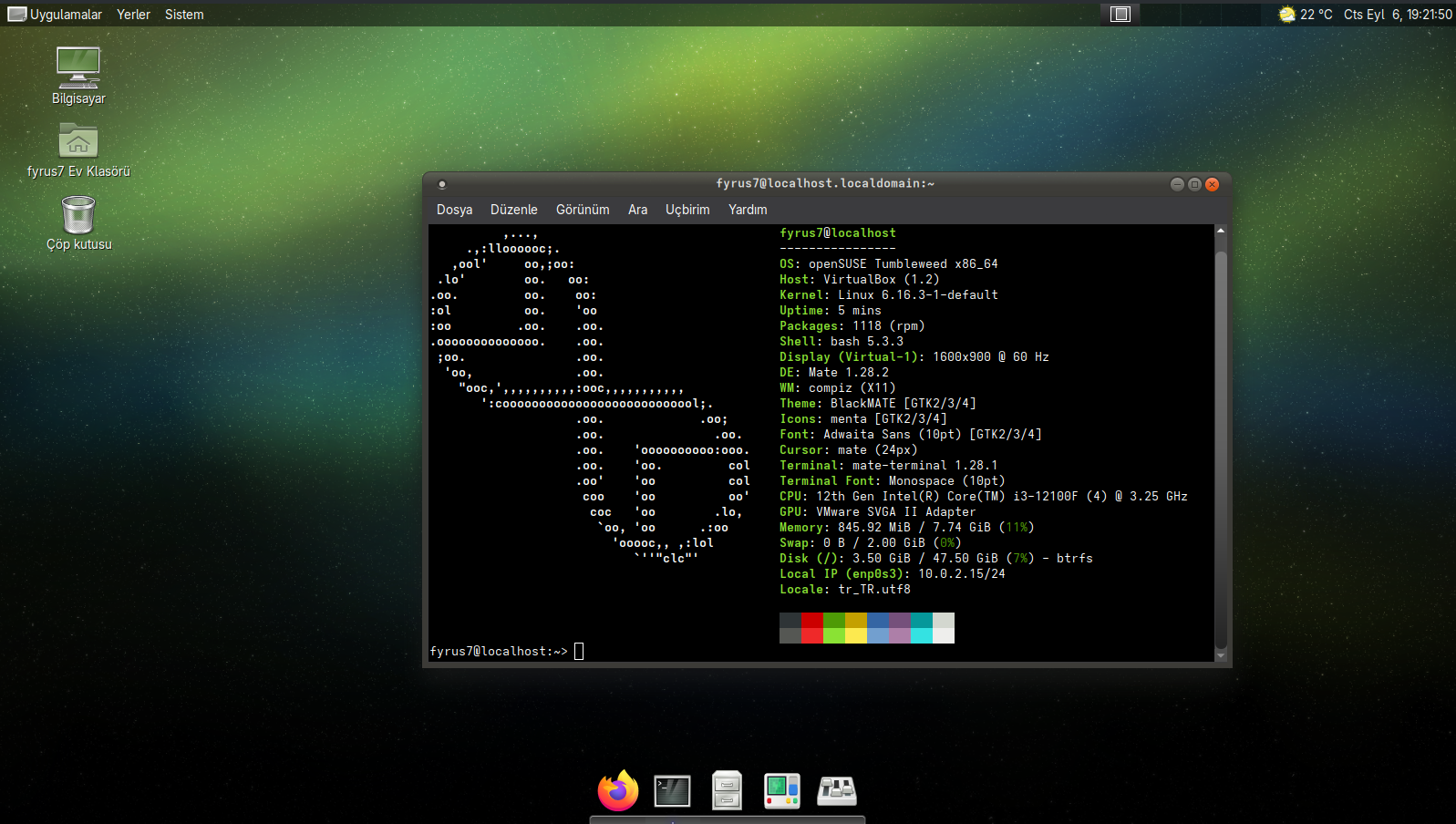Click the 'WM: compiz (X11)' line
1456x824 pixels.
tap(838, 387)
